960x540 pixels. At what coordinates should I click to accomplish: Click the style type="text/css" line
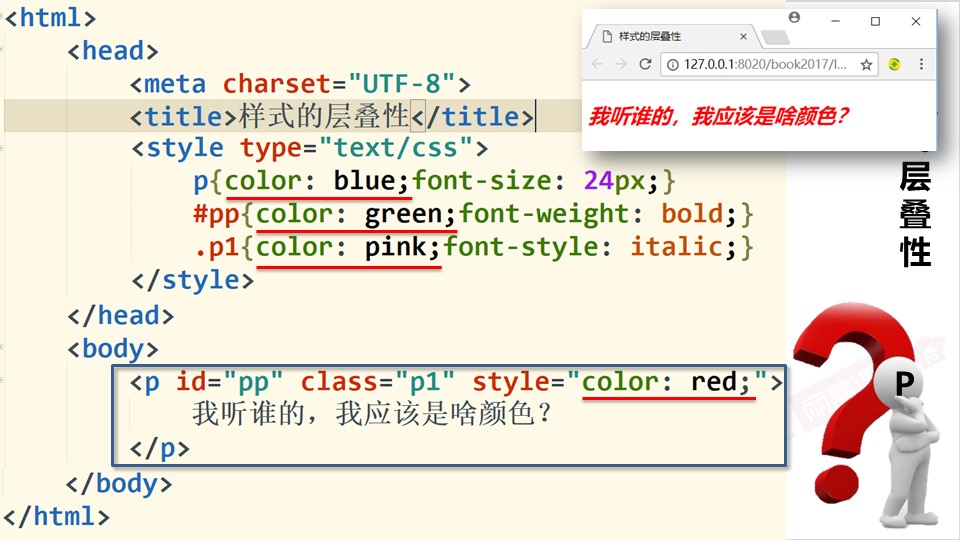click(x=309, y=148)
